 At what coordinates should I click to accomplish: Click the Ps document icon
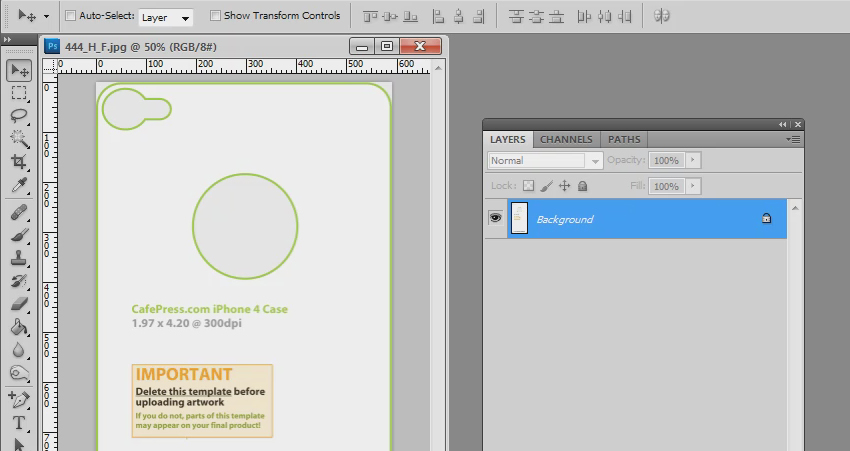pos(52,47)
